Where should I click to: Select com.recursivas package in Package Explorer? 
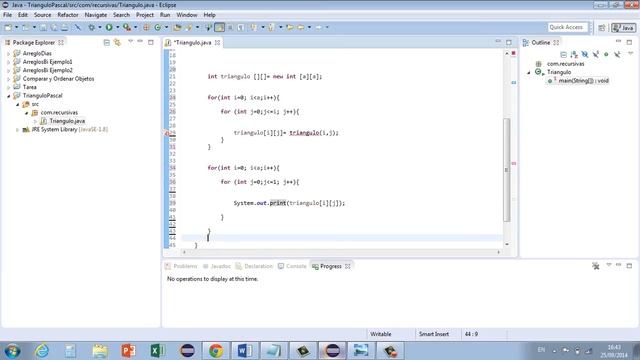59,113
